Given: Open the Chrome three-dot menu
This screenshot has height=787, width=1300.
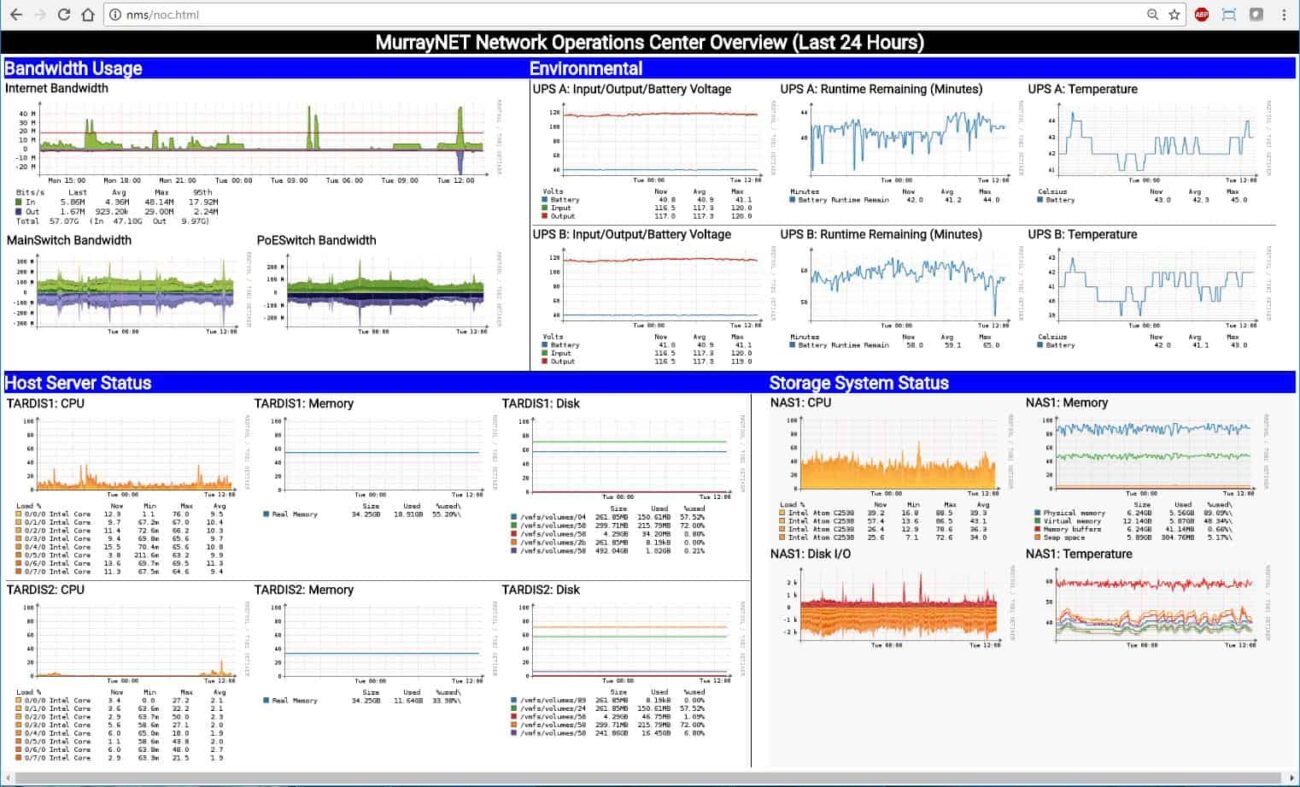Looking at the screenshot, I should (1284, 15).
